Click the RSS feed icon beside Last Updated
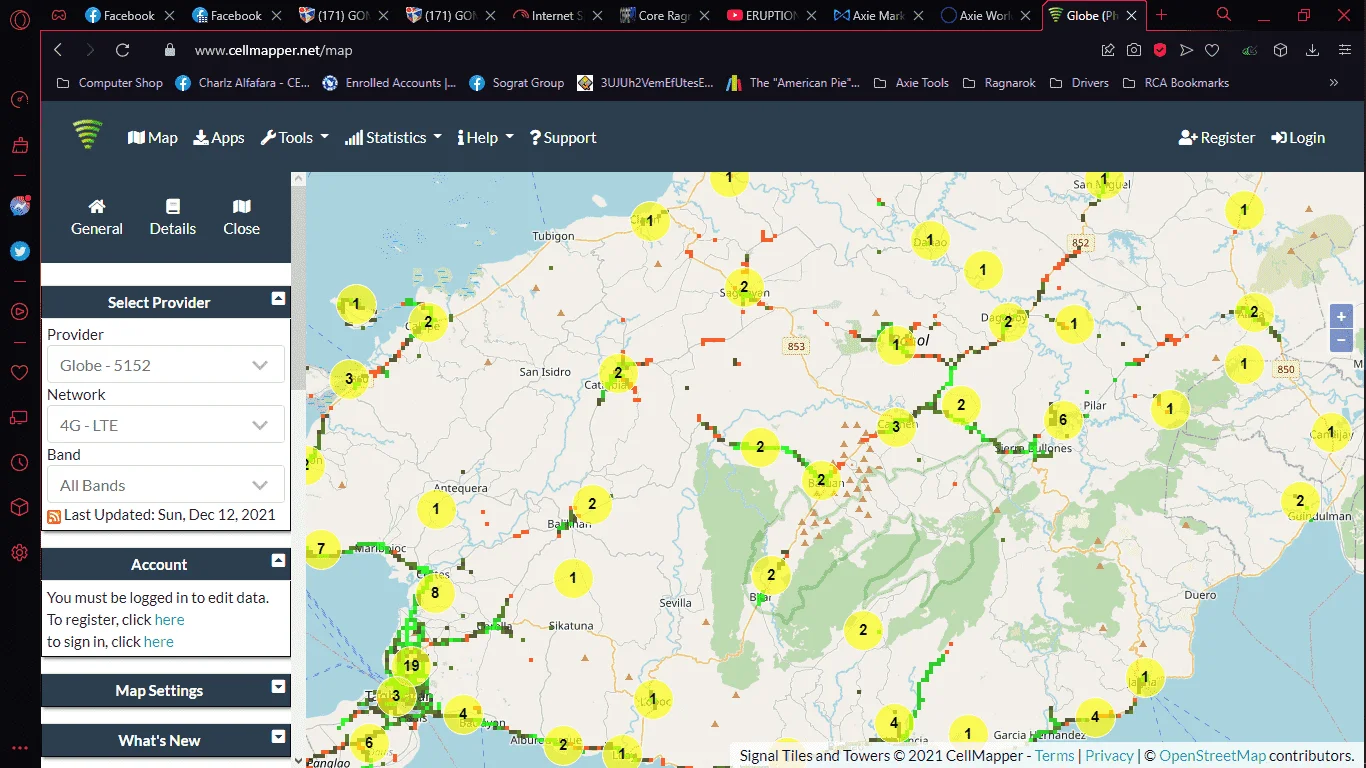The width and height of the screenshot is (1366, 768). [54, 516]
